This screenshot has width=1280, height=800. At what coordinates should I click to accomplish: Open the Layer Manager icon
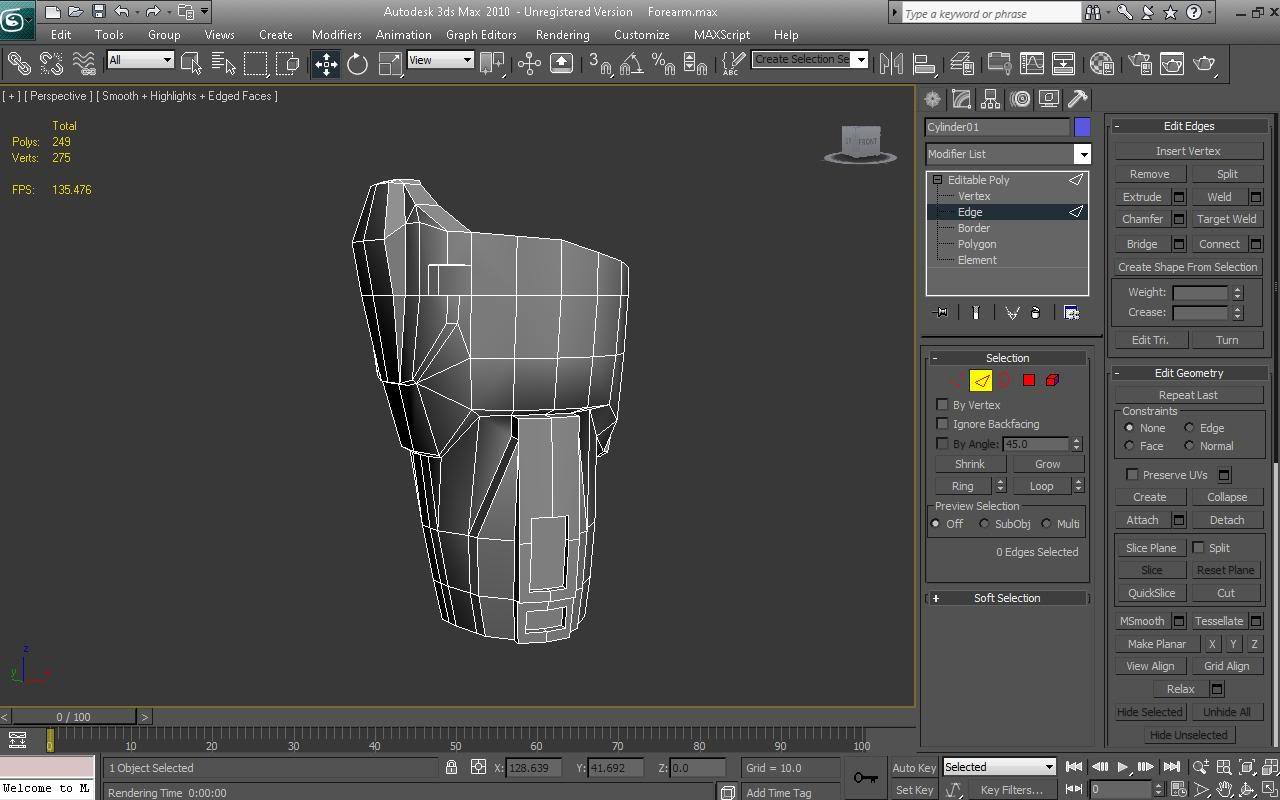coord(963,64)
